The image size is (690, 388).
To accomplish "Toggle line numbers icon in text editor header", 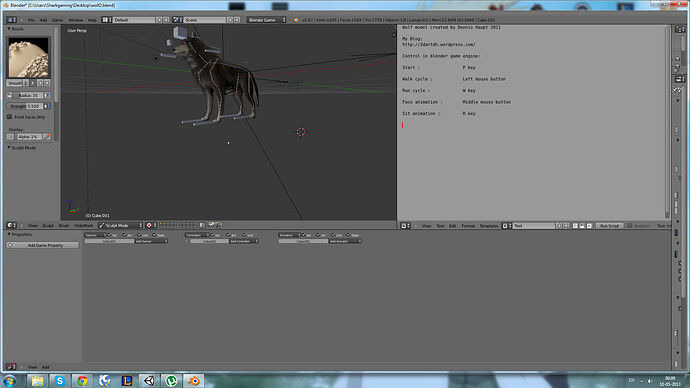I will tap(575, 226).
